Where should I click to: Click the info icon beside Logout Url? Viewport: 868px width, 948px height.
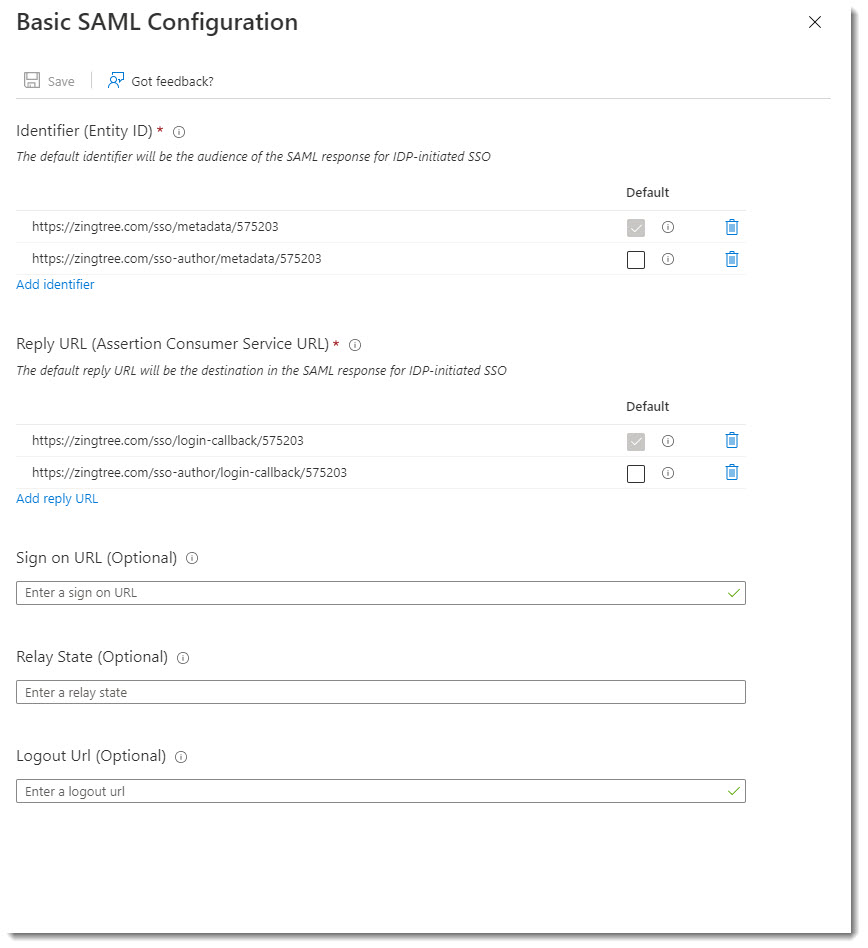[180, 757]
